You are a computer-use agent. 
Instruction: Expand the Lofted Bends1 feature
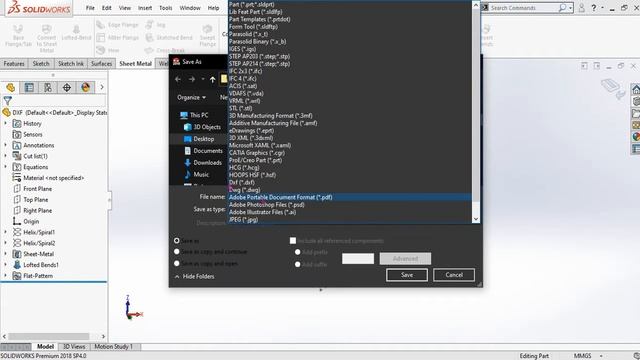6,264
